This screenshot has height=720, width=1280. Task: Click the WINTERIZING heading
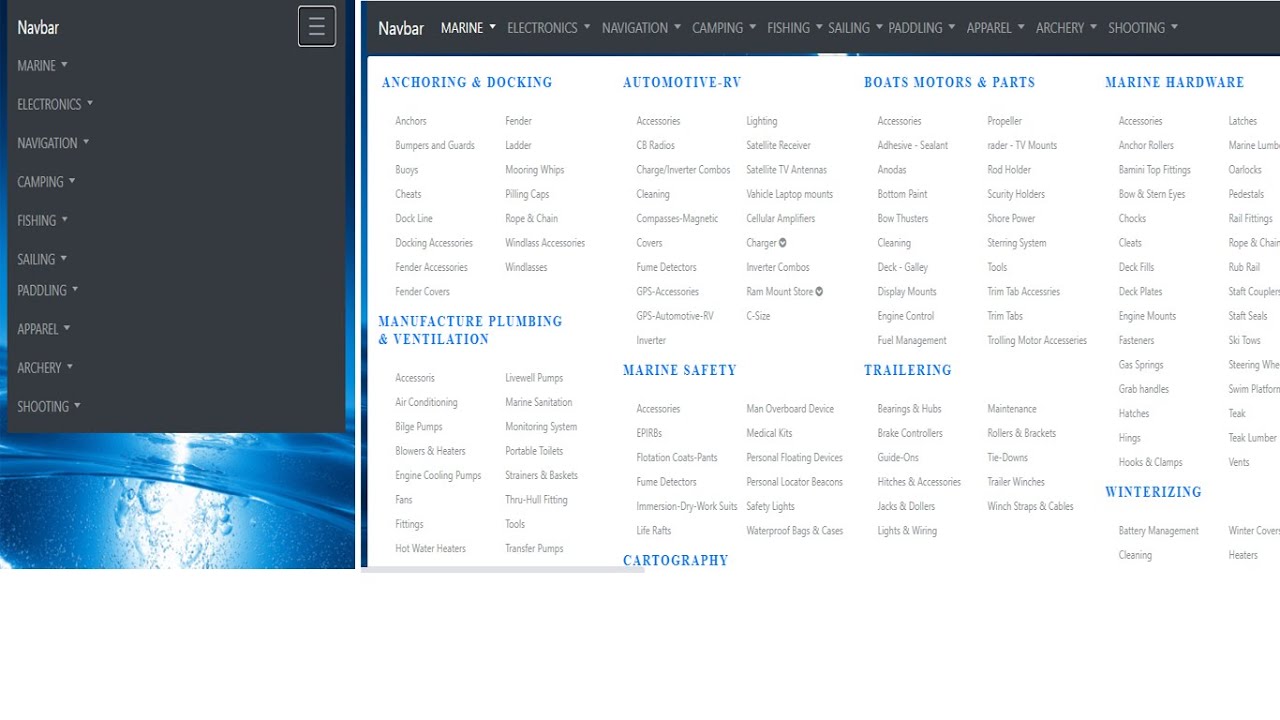(x=1153, y=492)
